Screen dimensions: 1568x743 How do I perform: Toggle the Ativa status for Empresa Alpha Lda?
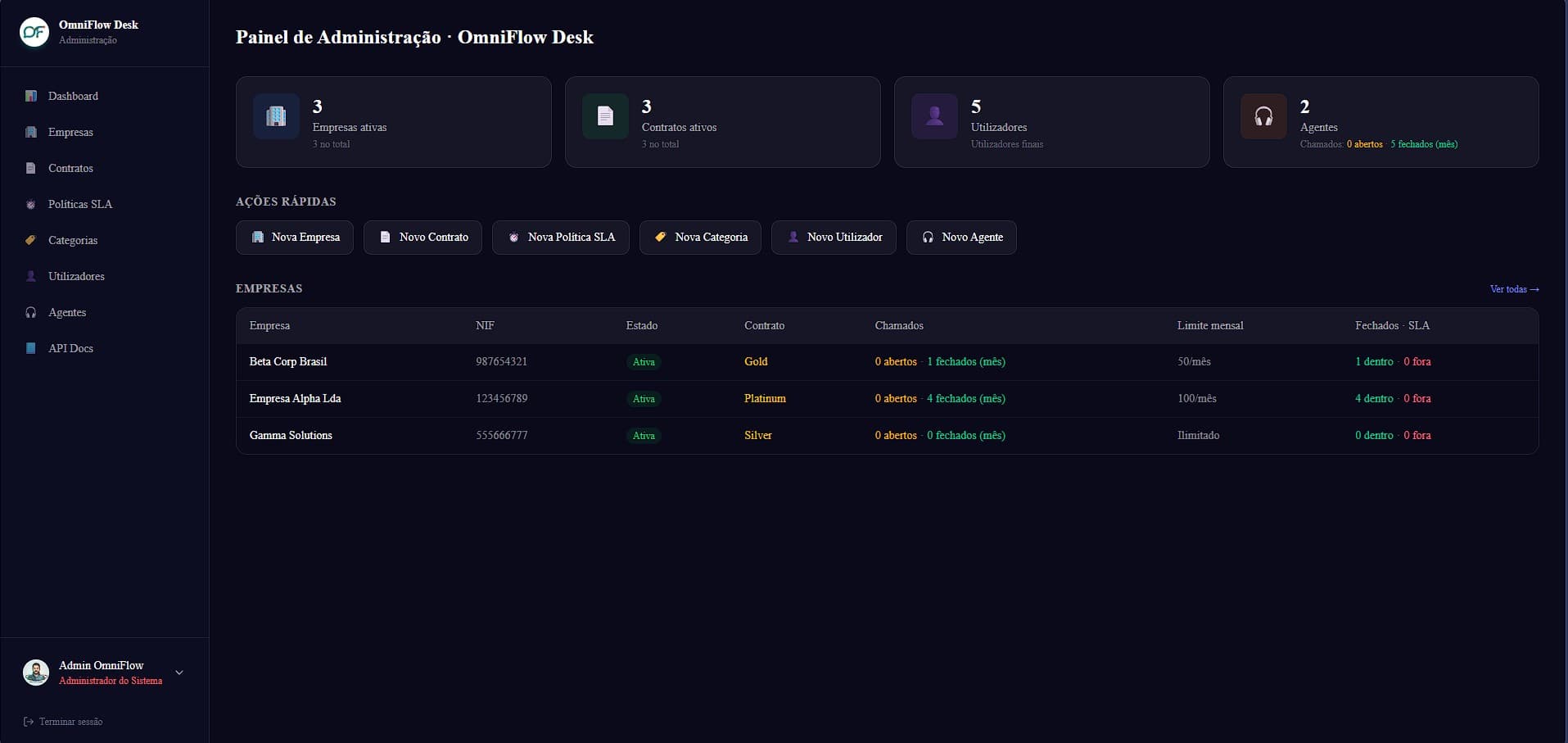pyautogui.click(x=644, y=399)
